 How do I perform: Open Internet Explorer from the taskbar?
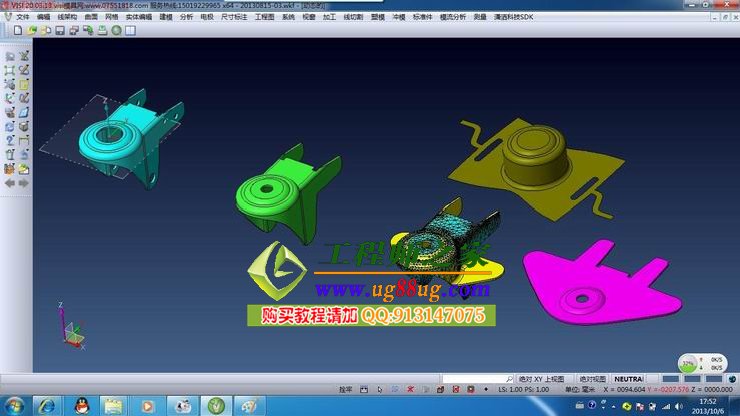coord(46,406)
